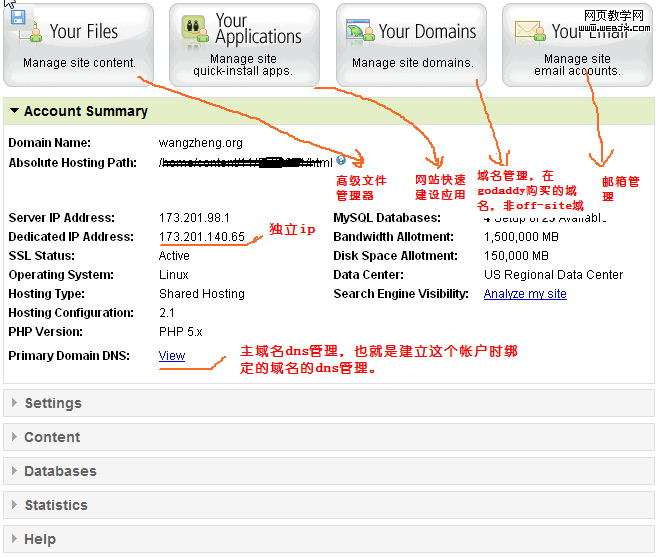The image size is (661, 558).
Task: Collapse the Account Summary section
Action: tap(13, 112)
